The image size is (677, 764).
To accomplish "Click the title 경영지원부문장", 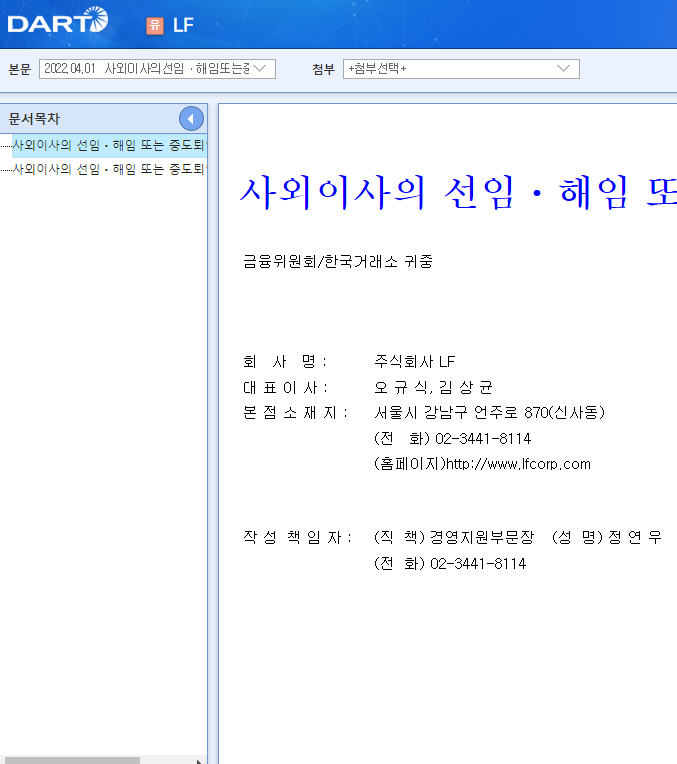I will [482, 537].
